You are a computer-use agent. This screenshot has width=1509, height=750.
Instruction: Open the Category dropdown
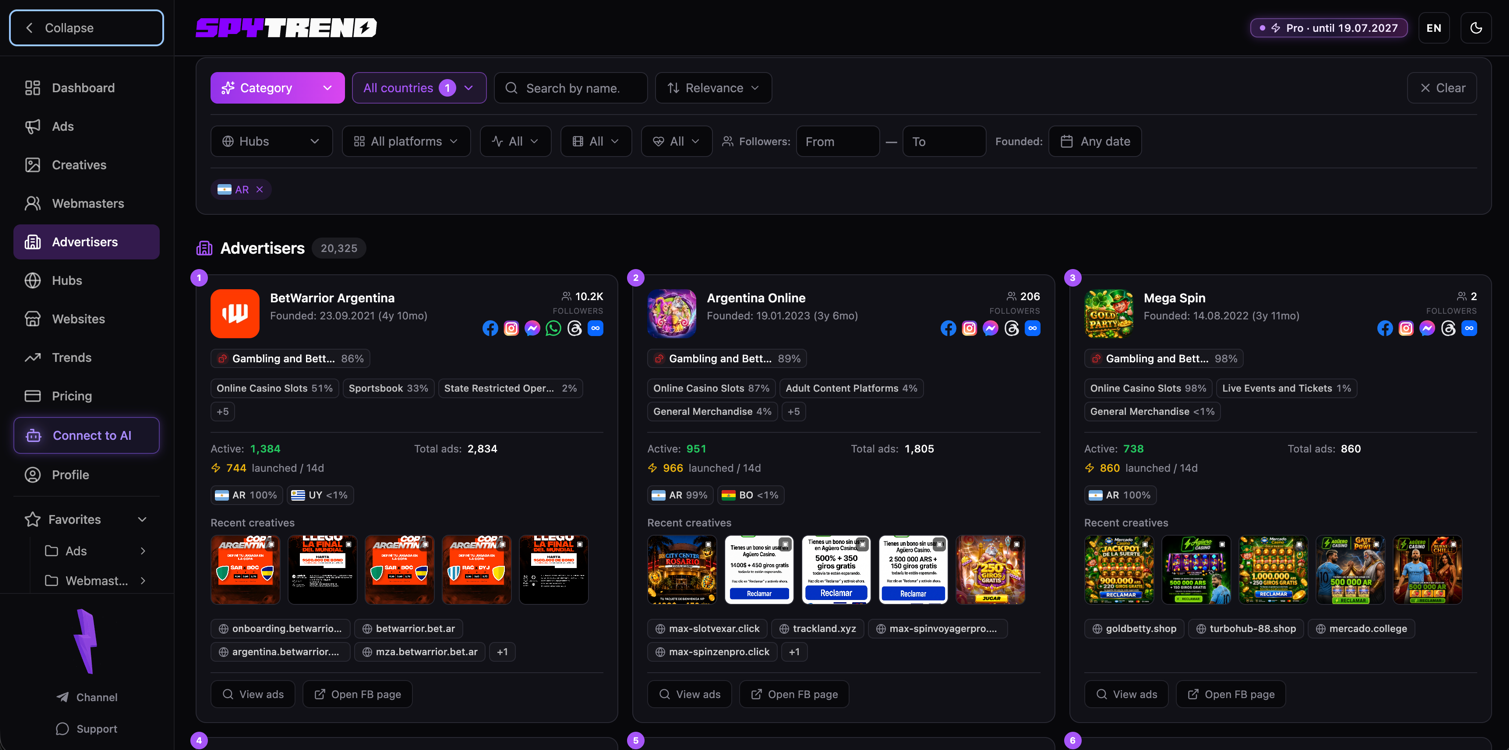(277, 88)
